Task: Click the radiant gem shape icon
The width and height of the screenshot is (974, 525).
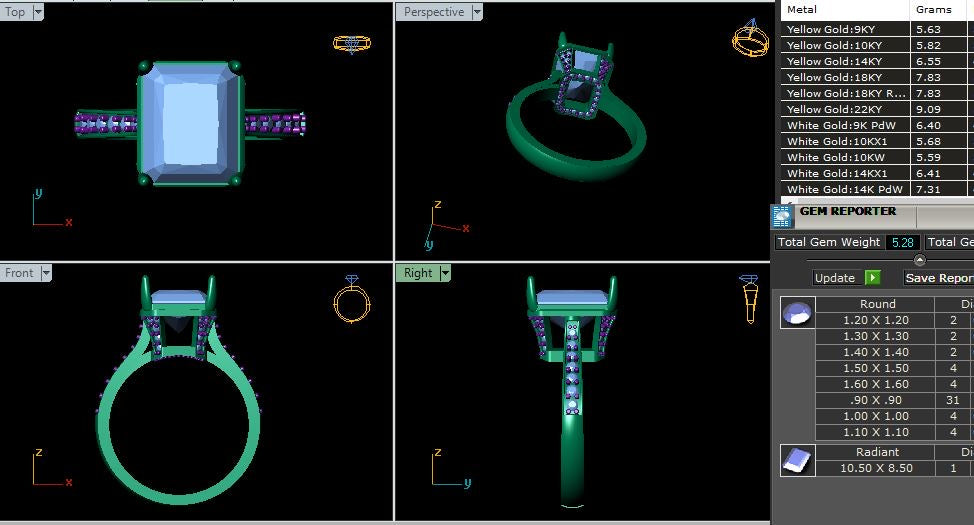Action: (x=797, y=459)
